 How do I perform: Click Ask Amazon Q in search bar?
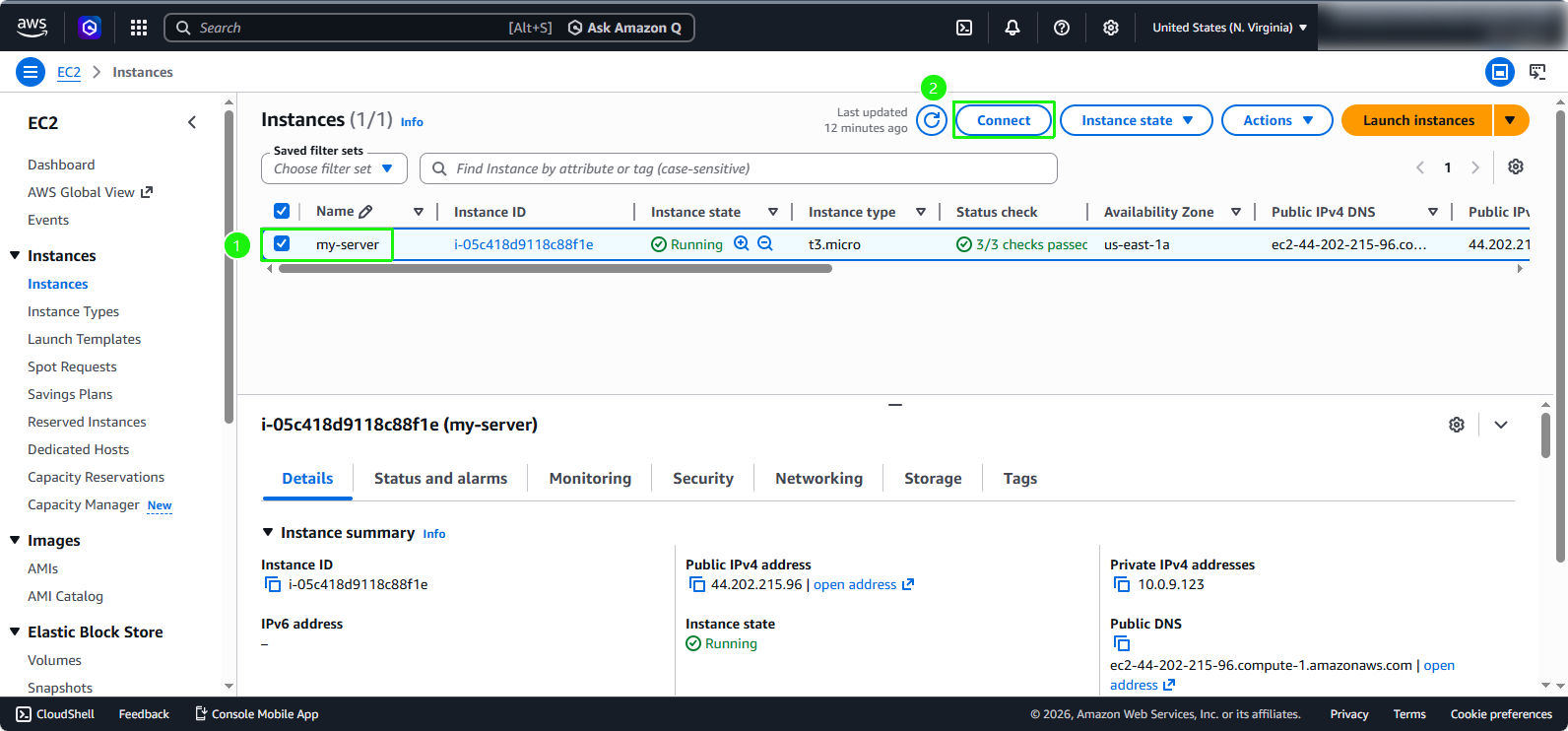[x=624, y=28]
